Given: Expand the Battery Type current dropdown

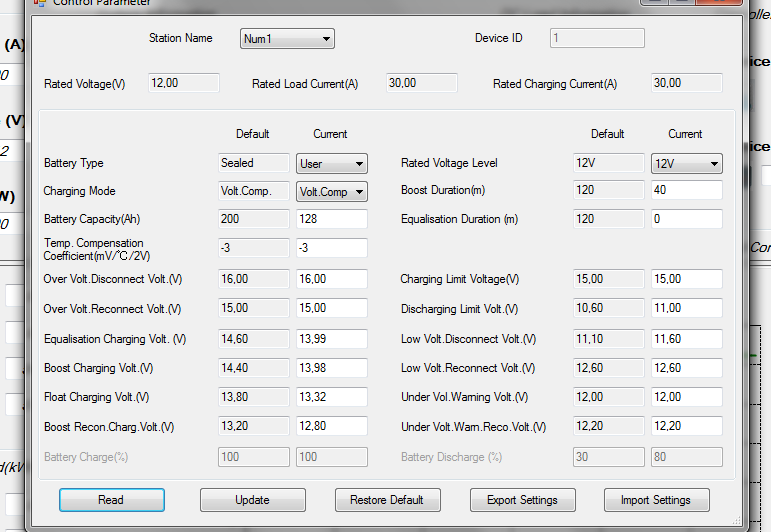Looking at the screenshot, I should pos(332,163).
